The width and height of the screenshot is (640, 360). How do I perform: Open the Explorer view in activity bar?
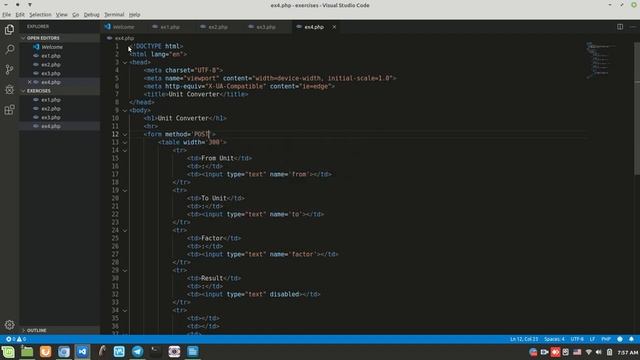tap(9, 29)
